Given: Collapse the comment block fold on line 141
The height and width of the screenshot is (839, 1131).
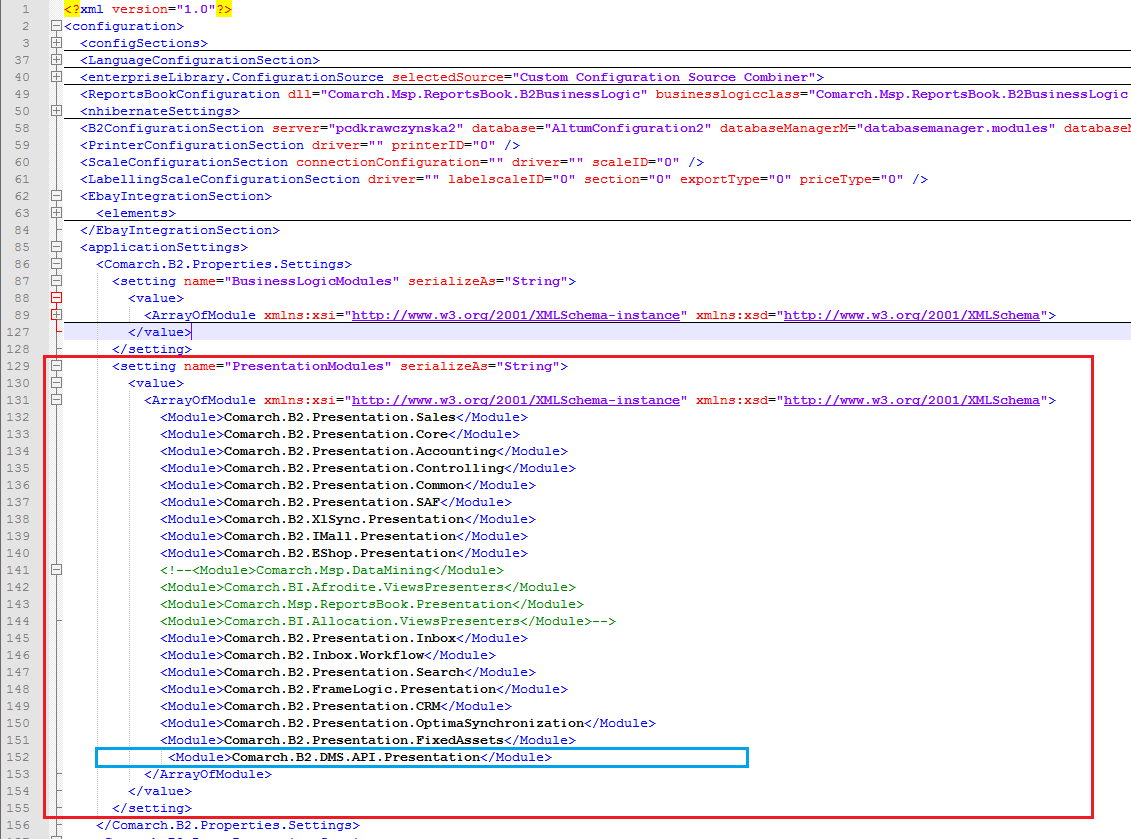Looking at the screenshot, I should point(56,570).
